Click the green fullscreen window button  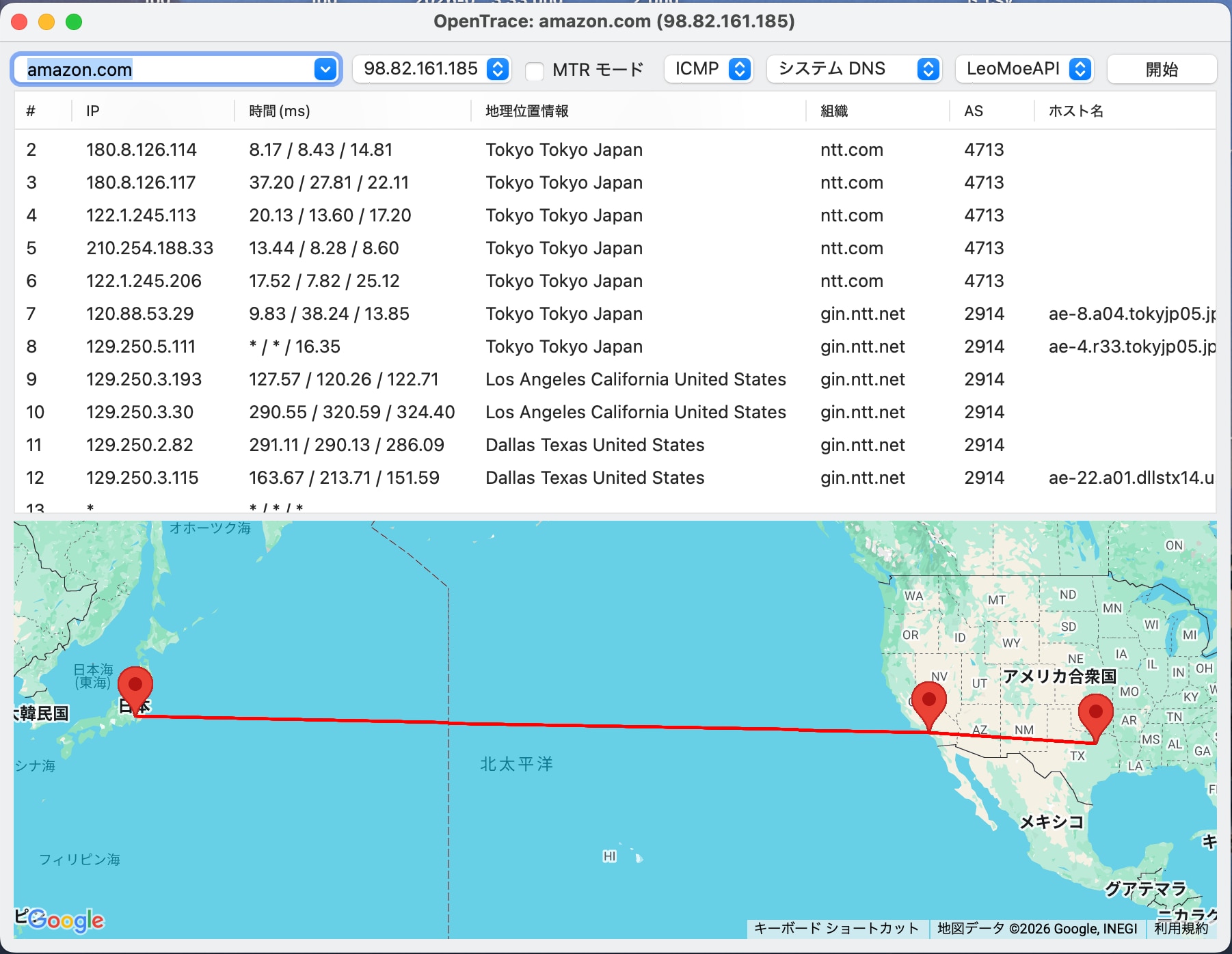[74, 22]
